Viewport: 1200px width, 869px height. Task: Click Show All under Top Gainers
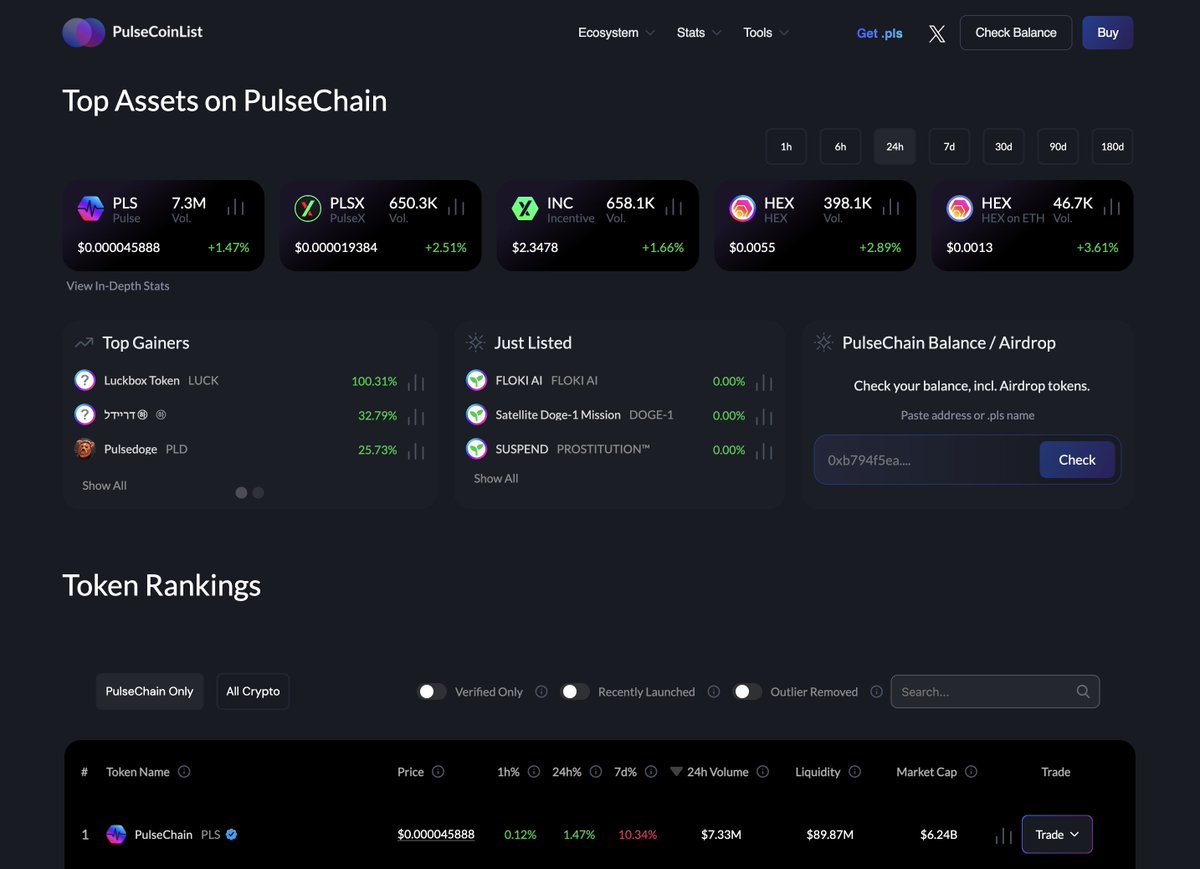104,486
